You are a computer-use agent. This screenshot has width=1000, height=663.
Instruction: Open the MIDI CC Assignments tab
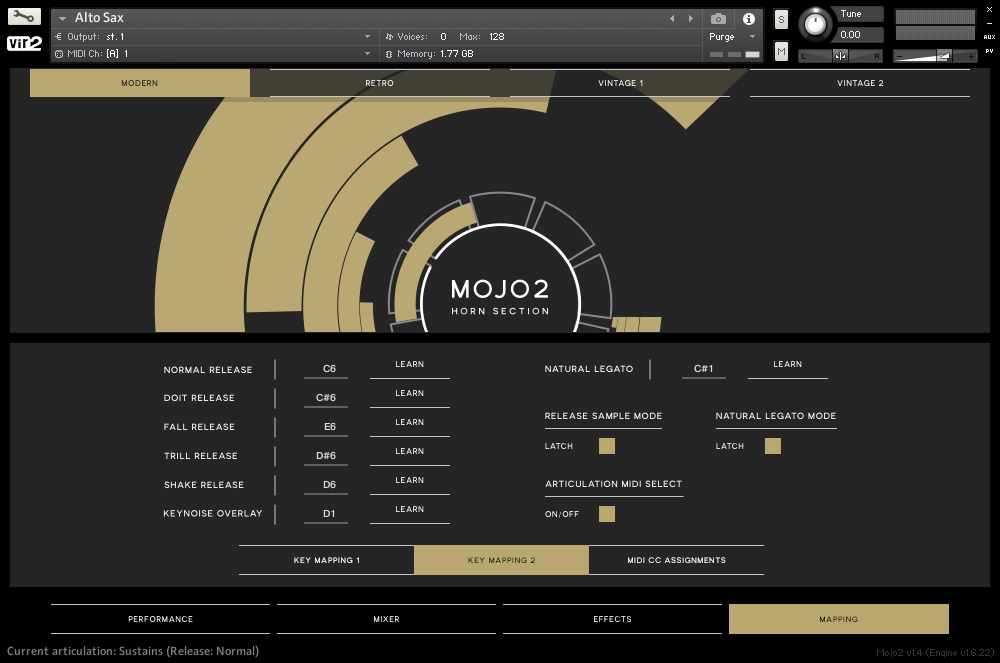[x=676, y=559]
